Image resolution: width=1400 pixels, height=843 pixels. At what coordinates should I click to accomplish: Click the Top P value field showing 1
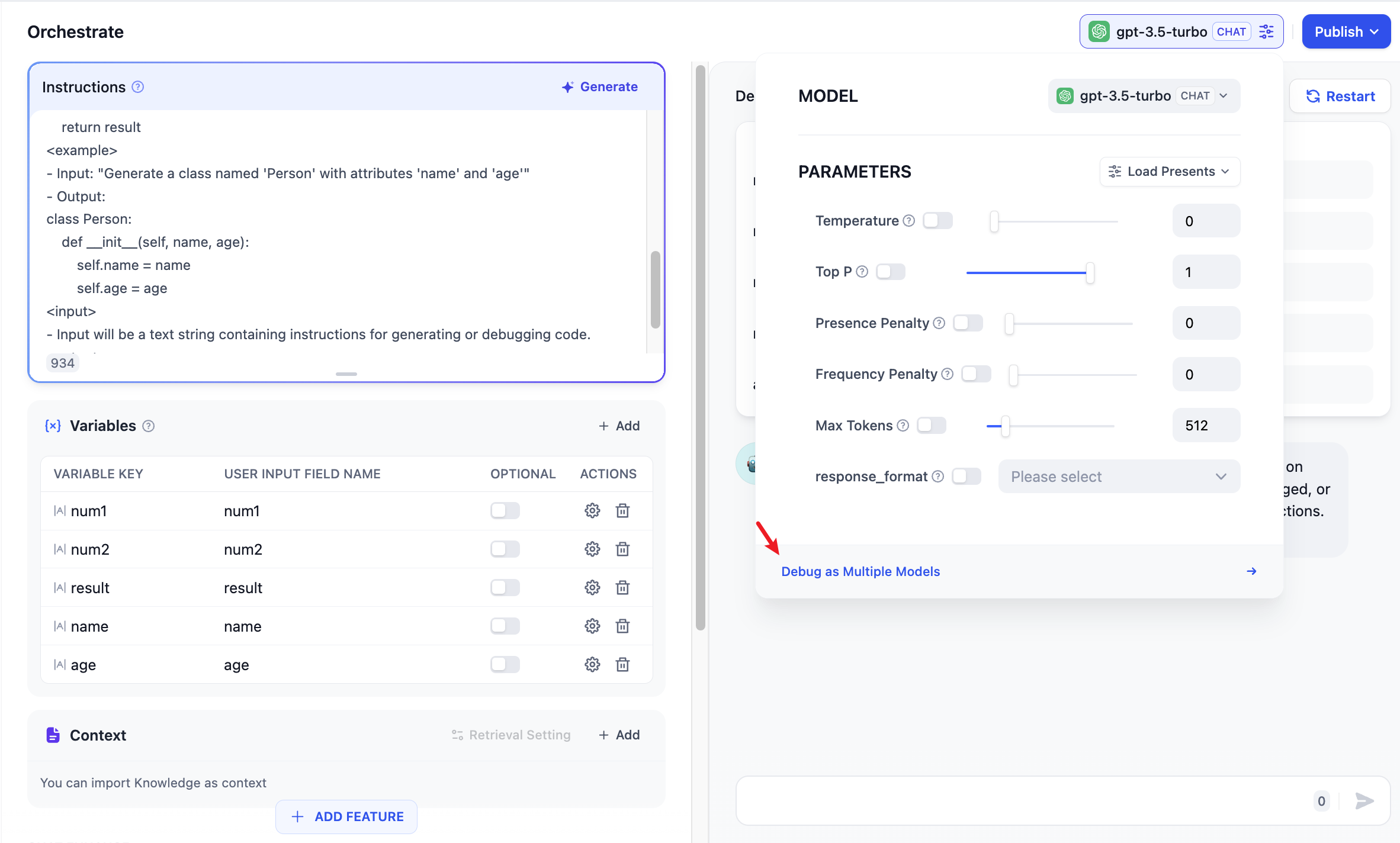(x=1206, y=272)
